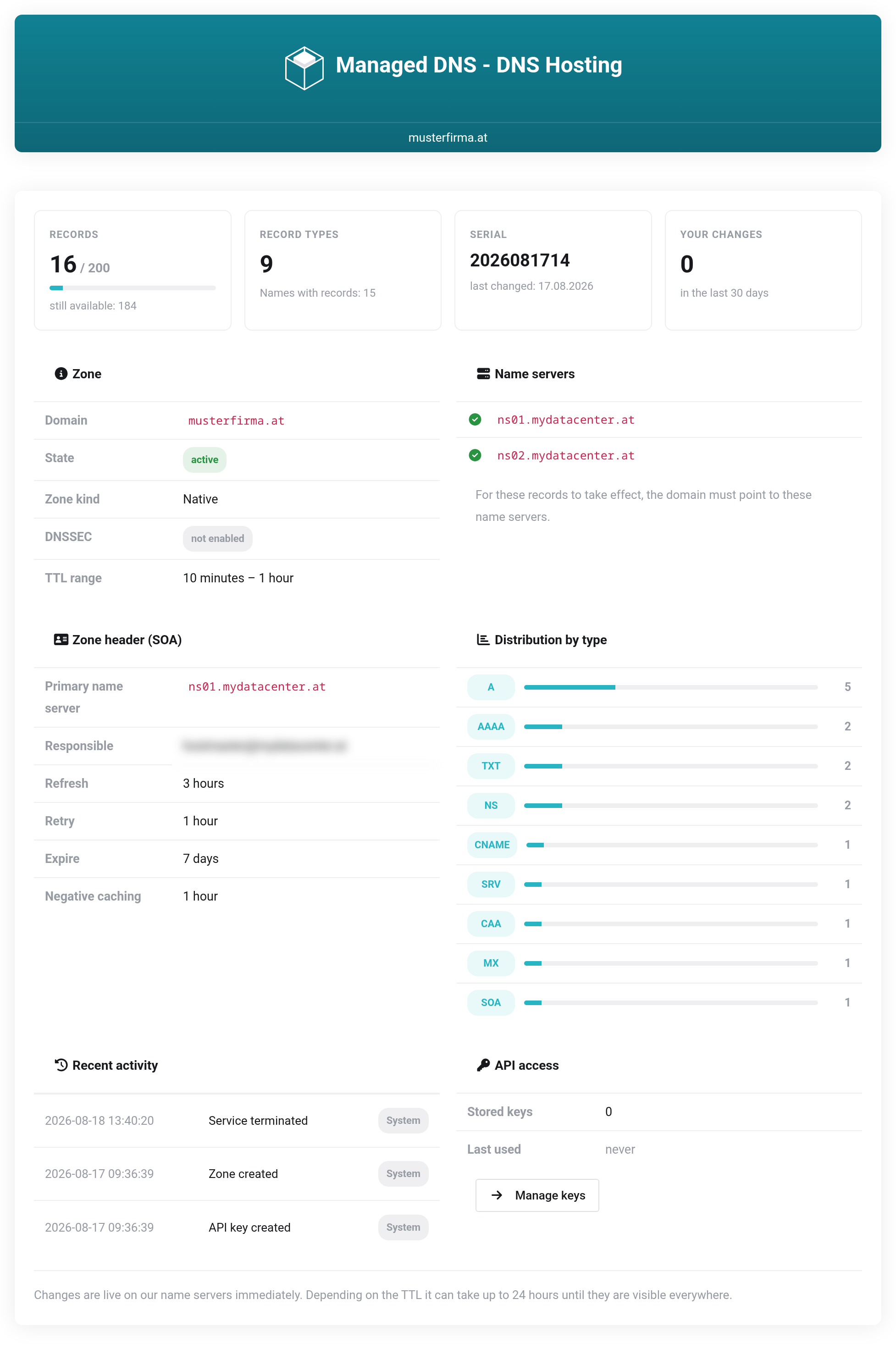896x1360 pixels.
Task: Click the System badge on Zone created row
Action: point(403,1173)
